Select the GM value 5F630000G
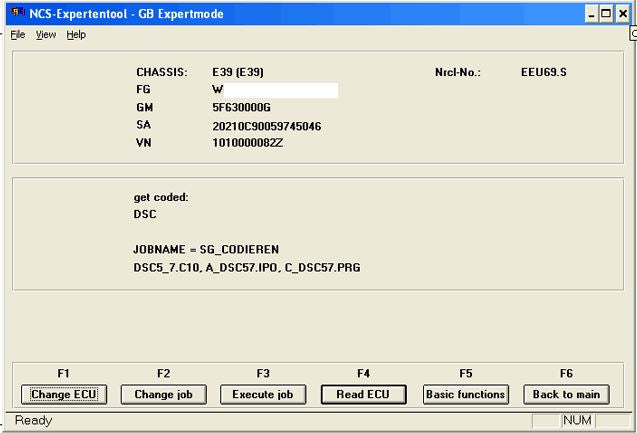Image resolution: width=637 pixels, height=433 pixels. [x=241, y=107]
